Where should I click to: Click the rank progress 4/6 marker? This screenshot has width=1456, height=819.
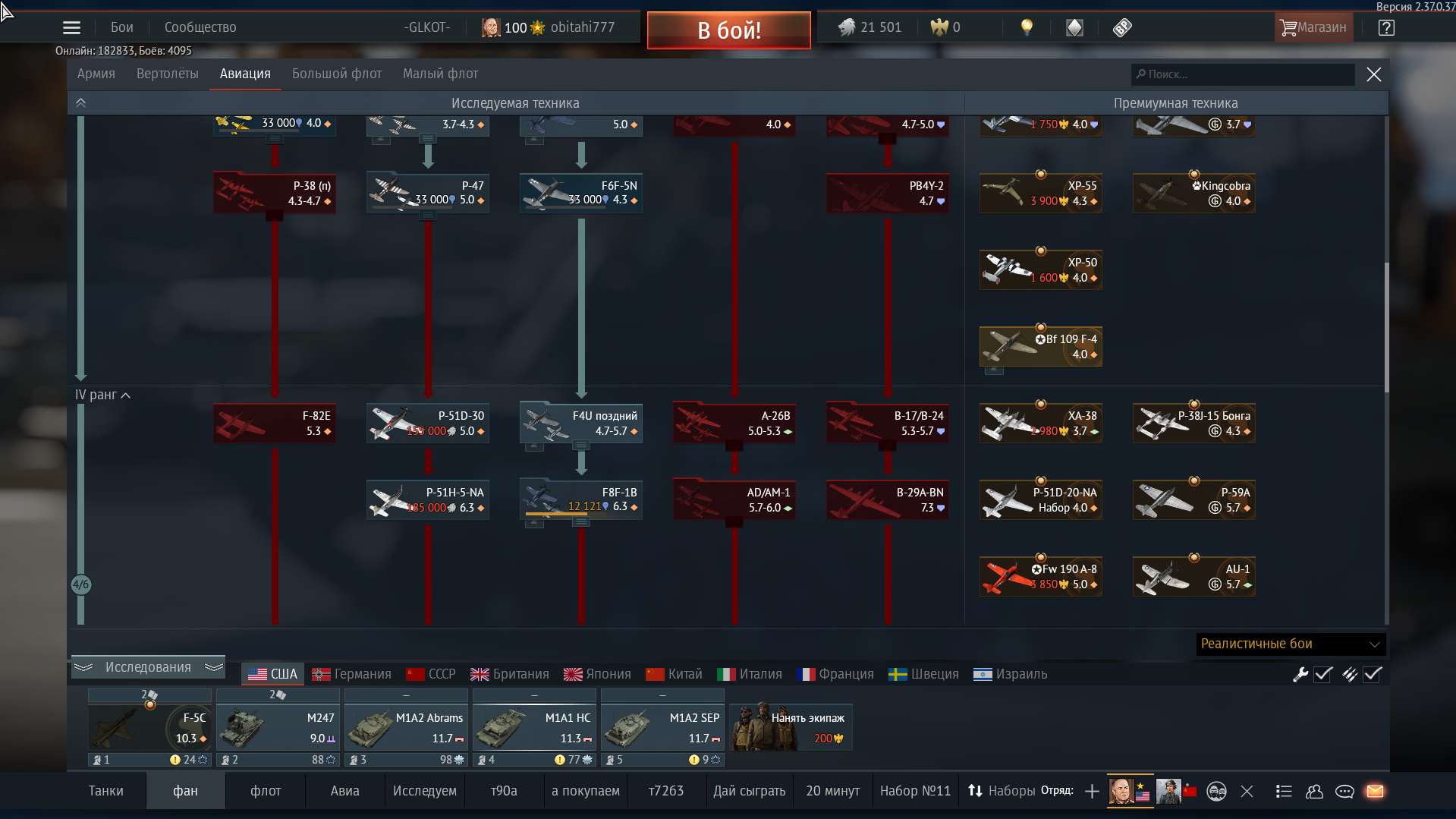(x=80, y=584)
